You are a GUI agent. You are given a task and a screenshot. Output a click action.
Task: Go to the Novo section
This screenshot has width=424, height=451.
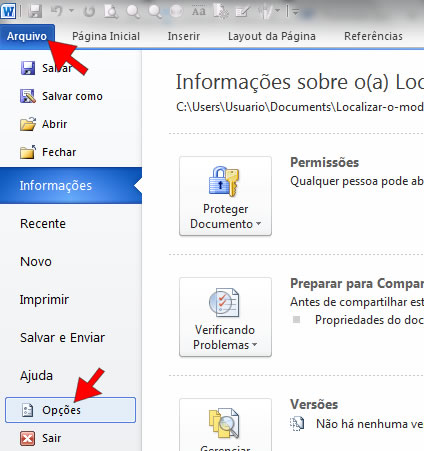coord(36,262)
